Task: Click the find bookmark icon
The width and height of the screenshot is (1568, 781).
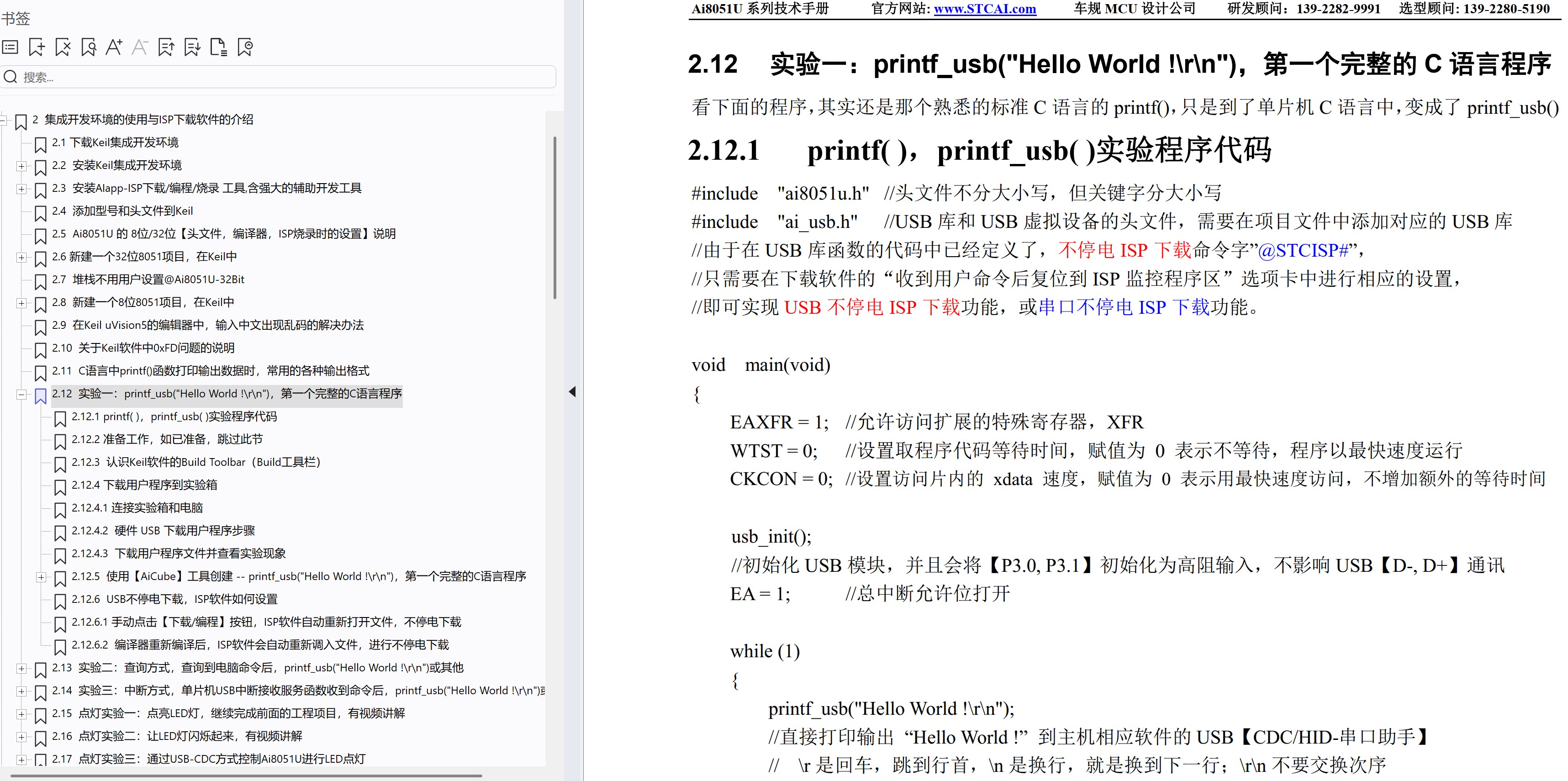Action: 89,47
